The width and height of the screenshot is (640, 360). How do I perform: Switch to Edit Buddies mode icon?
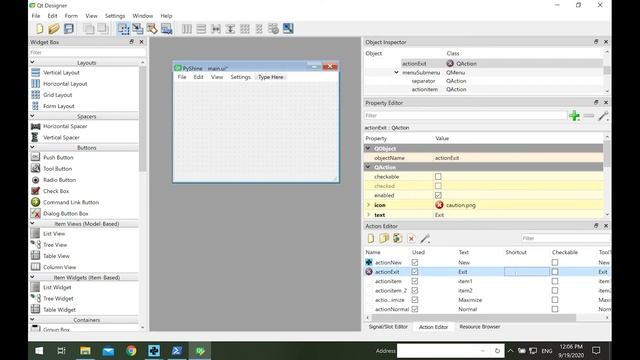152,29
